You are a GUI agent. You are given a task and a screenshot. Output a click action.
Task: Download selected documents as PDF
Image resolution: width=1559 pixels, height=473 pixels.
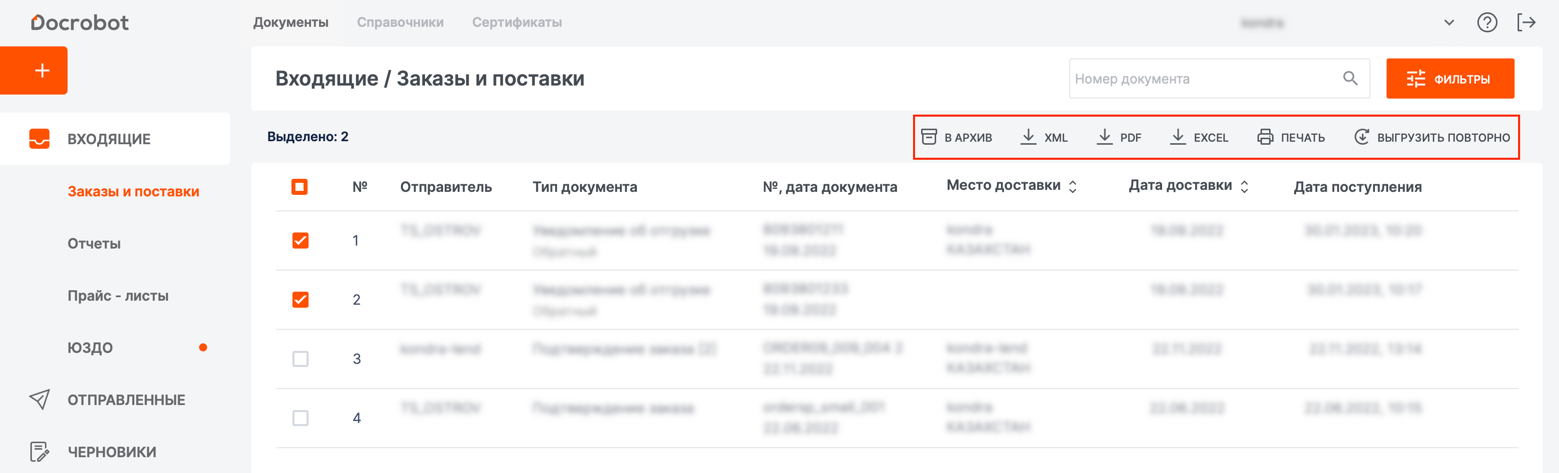tap(1119, 137)
